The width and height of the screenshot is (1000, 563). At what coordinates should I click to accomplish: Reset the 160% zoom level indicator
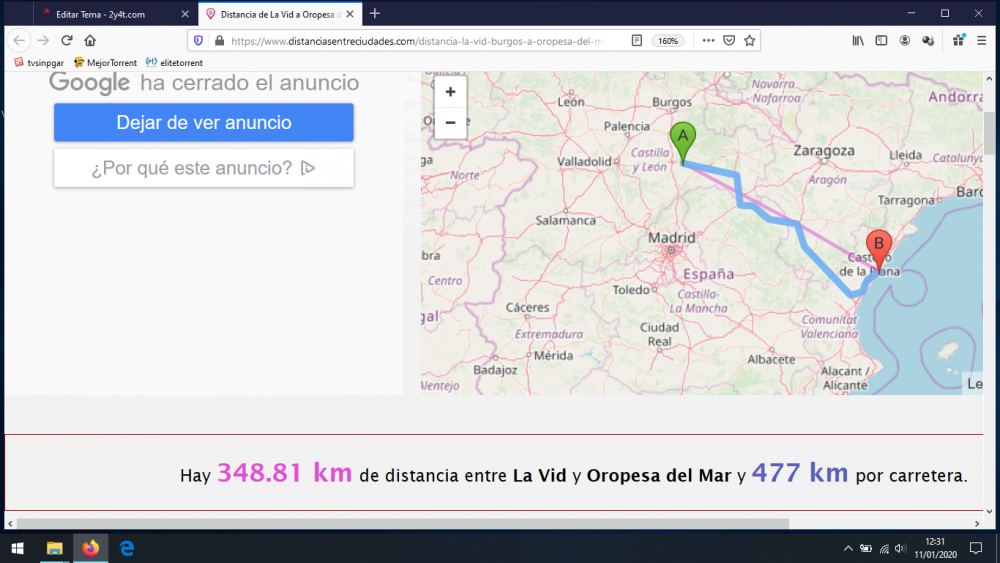click(667, 41)
